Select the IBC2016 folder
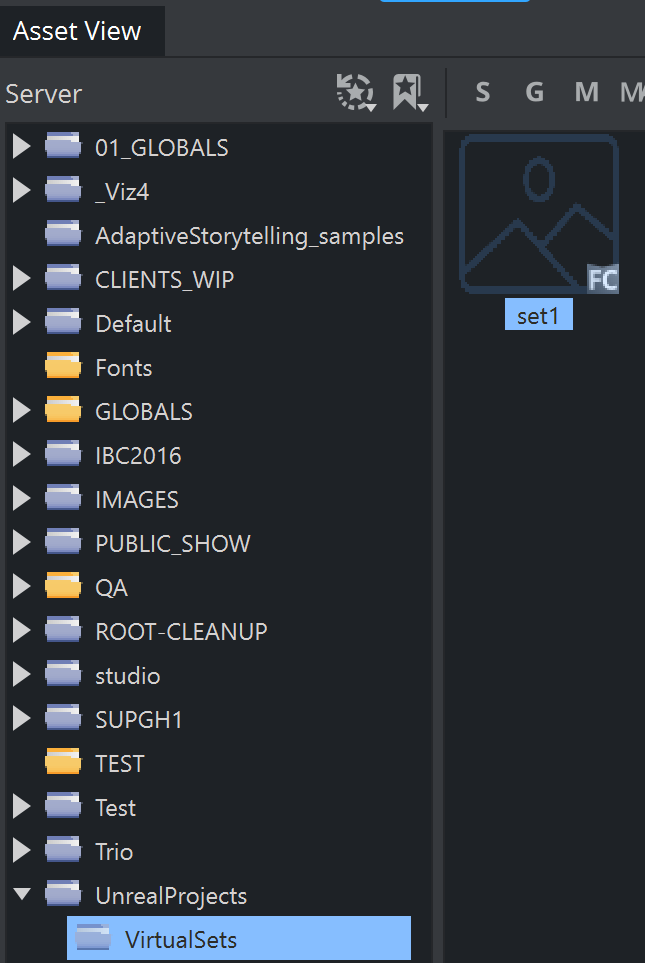The width and height of the screenshot is (645, 963). 138,455
